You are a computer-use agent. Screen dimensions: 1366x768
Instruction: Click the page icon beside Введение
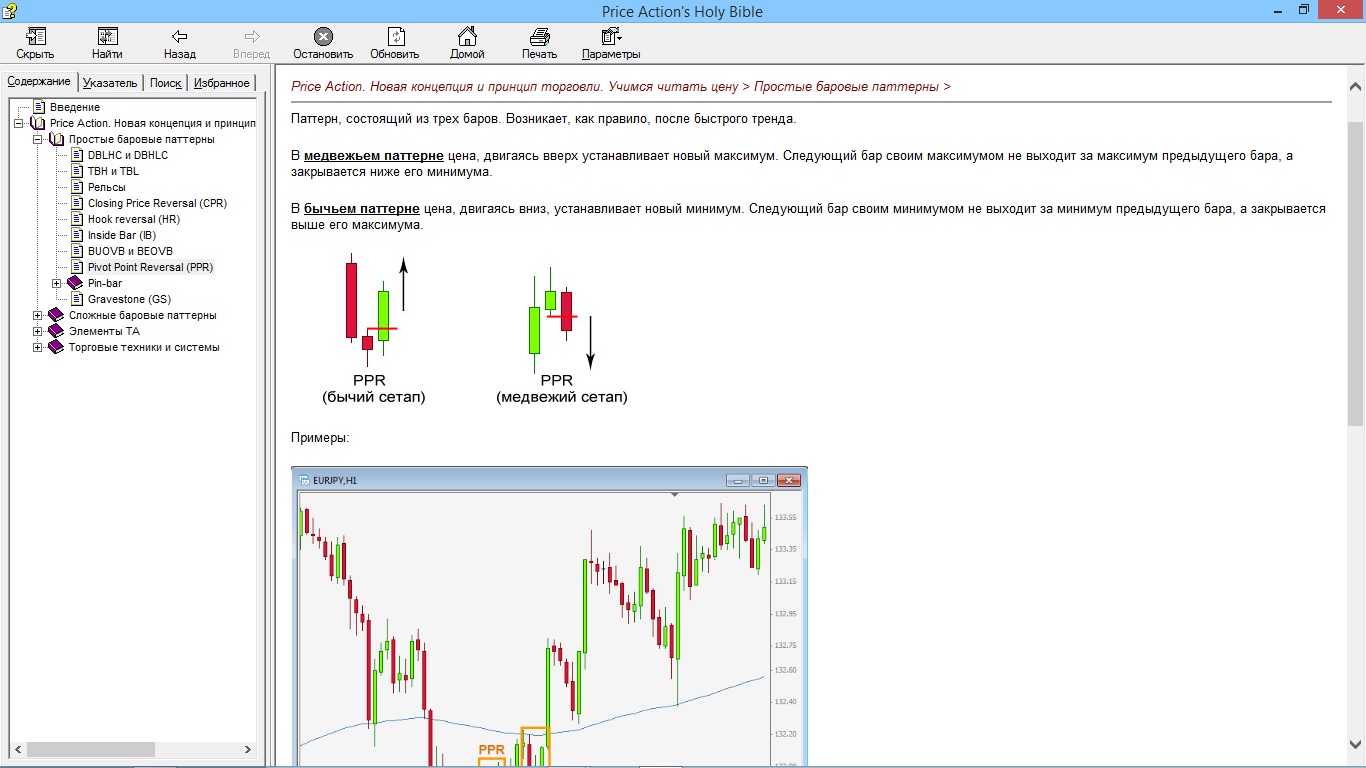click(x=39, y=107)
